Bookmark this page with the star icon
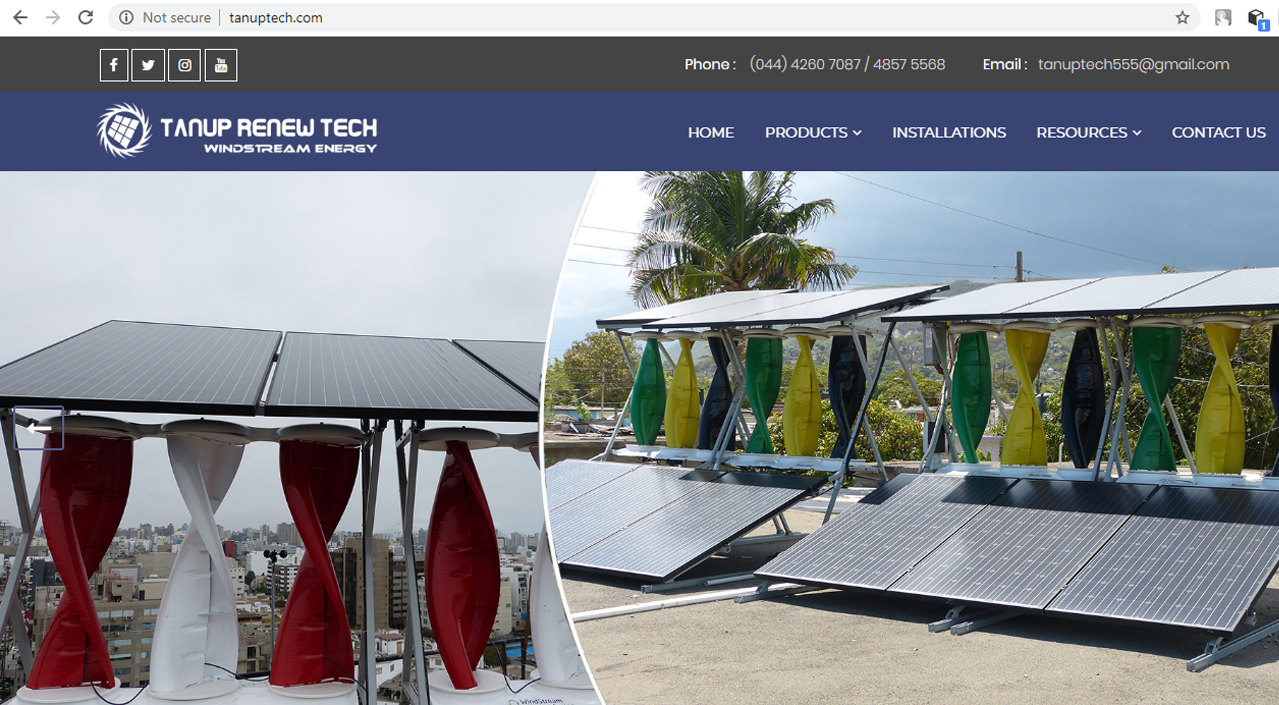The height and width of the screenshot is (705, 1279). point(1182,17)
